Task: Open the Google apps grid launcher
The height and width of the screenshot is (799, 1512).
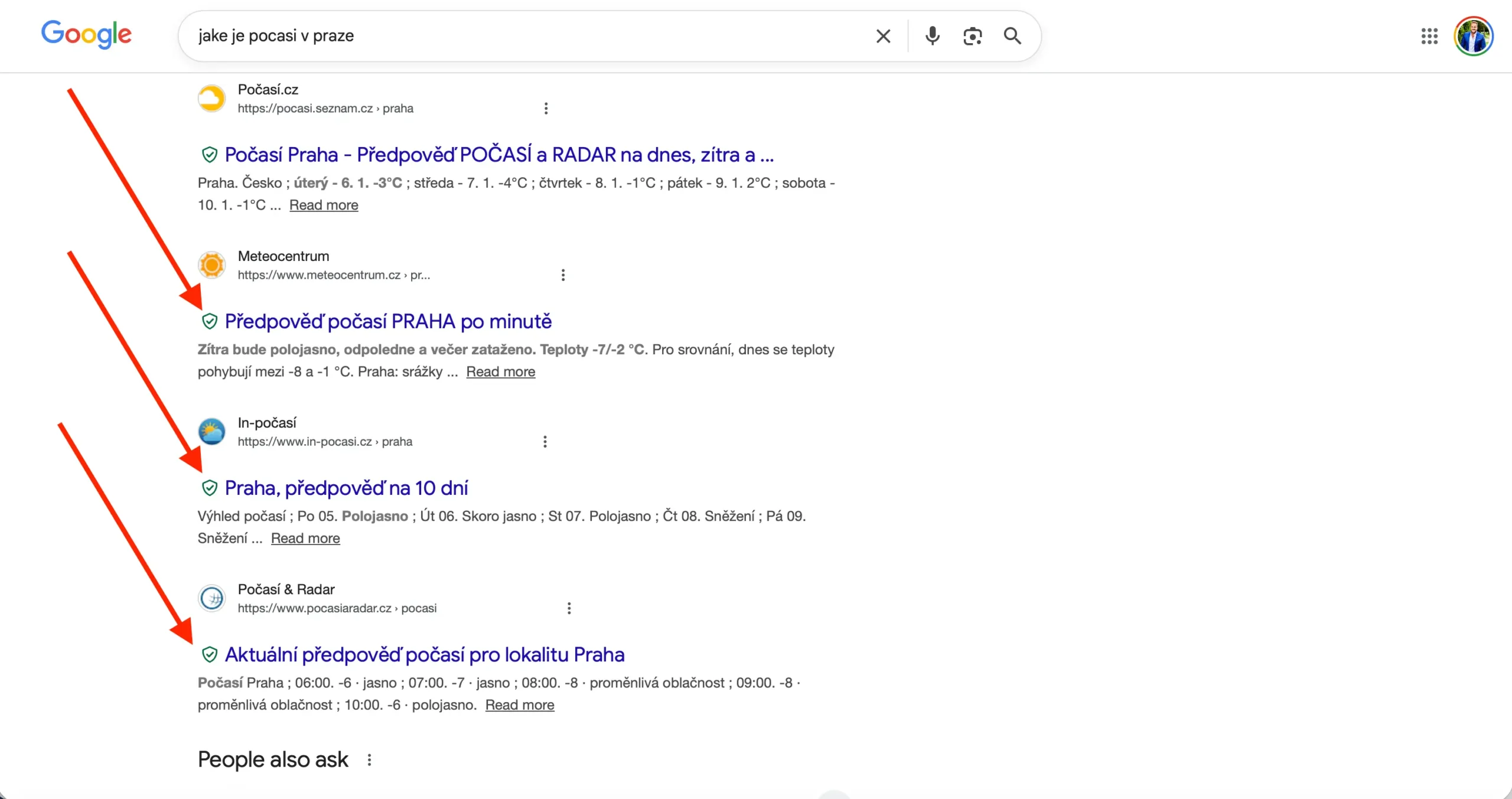Action: (x=1430, y=36)
